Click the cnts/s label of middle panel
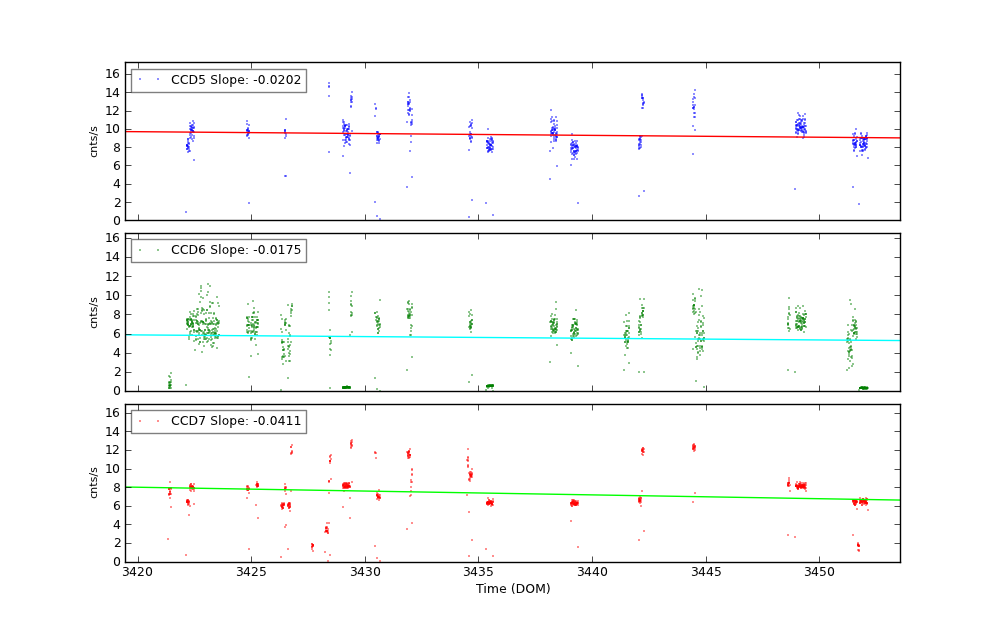The image size is (1000, 624). (94, 312)
